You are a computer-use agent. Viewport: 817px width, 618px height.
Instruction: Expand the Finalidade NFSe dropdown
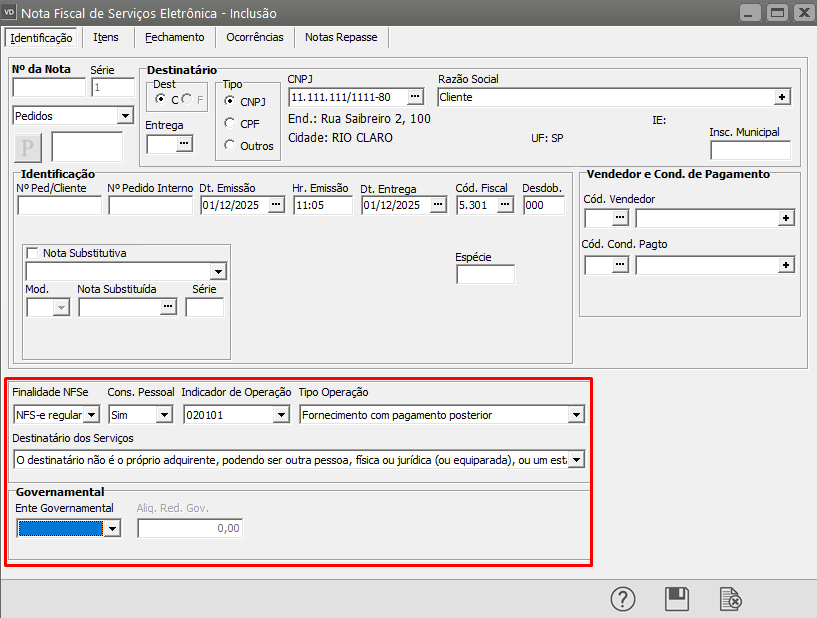click(92, 414)
